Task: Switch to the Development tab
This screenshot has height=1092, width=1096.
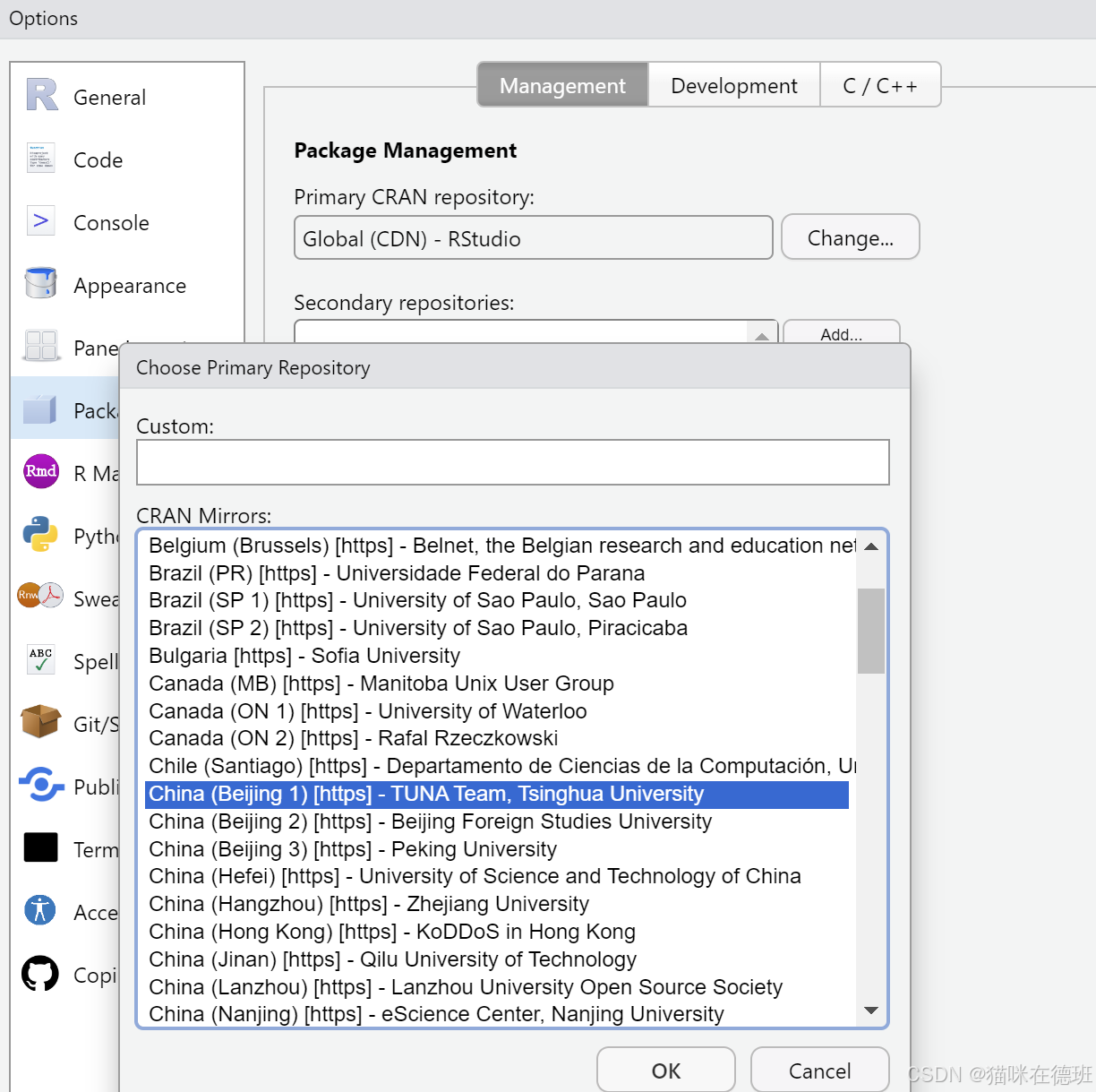Action: tap(733, 85)
